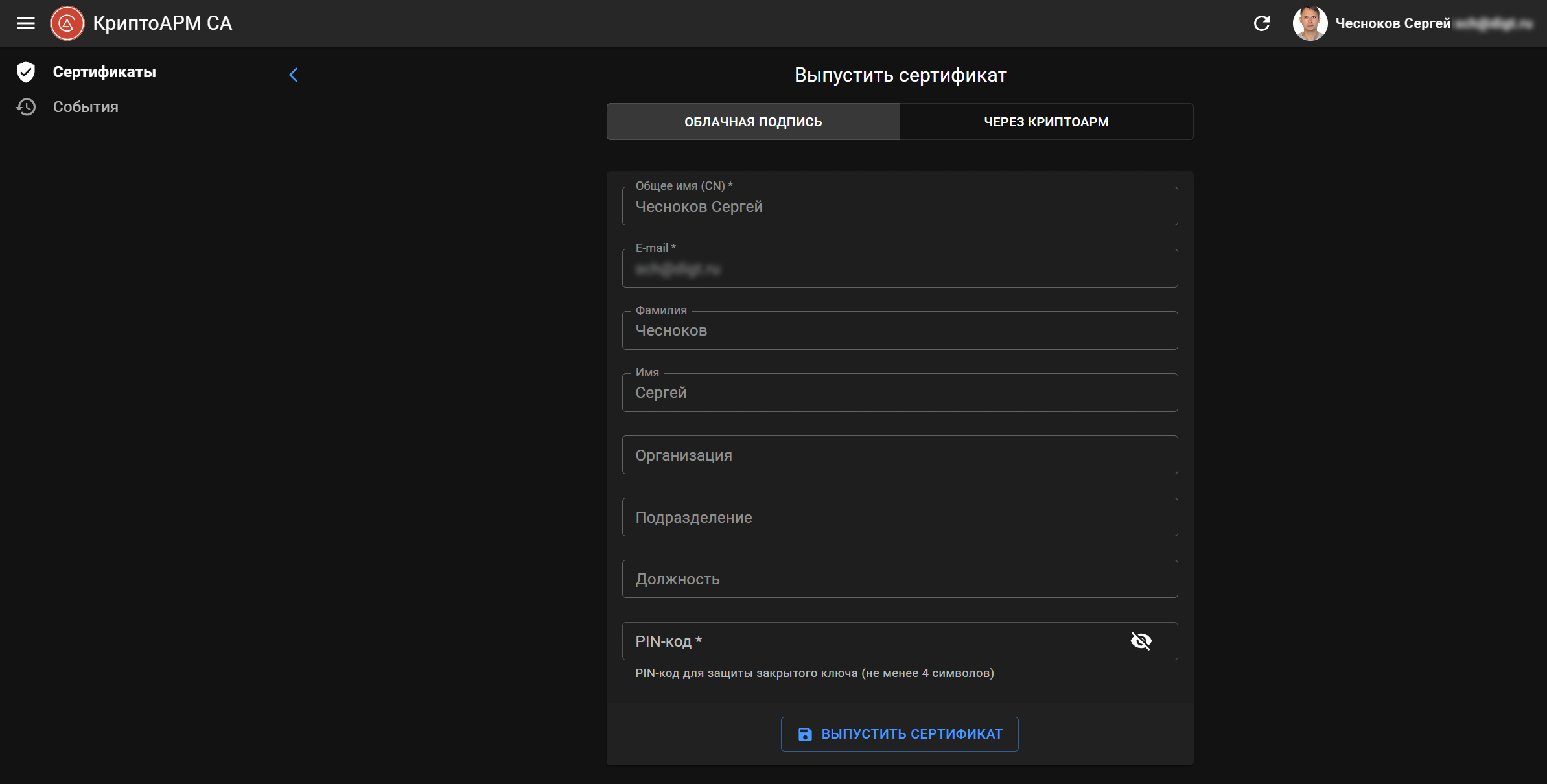Click the PIN-код hint text below field
Image resolution: width=1547 pixels, height=784 pixels.
[815, 673]
